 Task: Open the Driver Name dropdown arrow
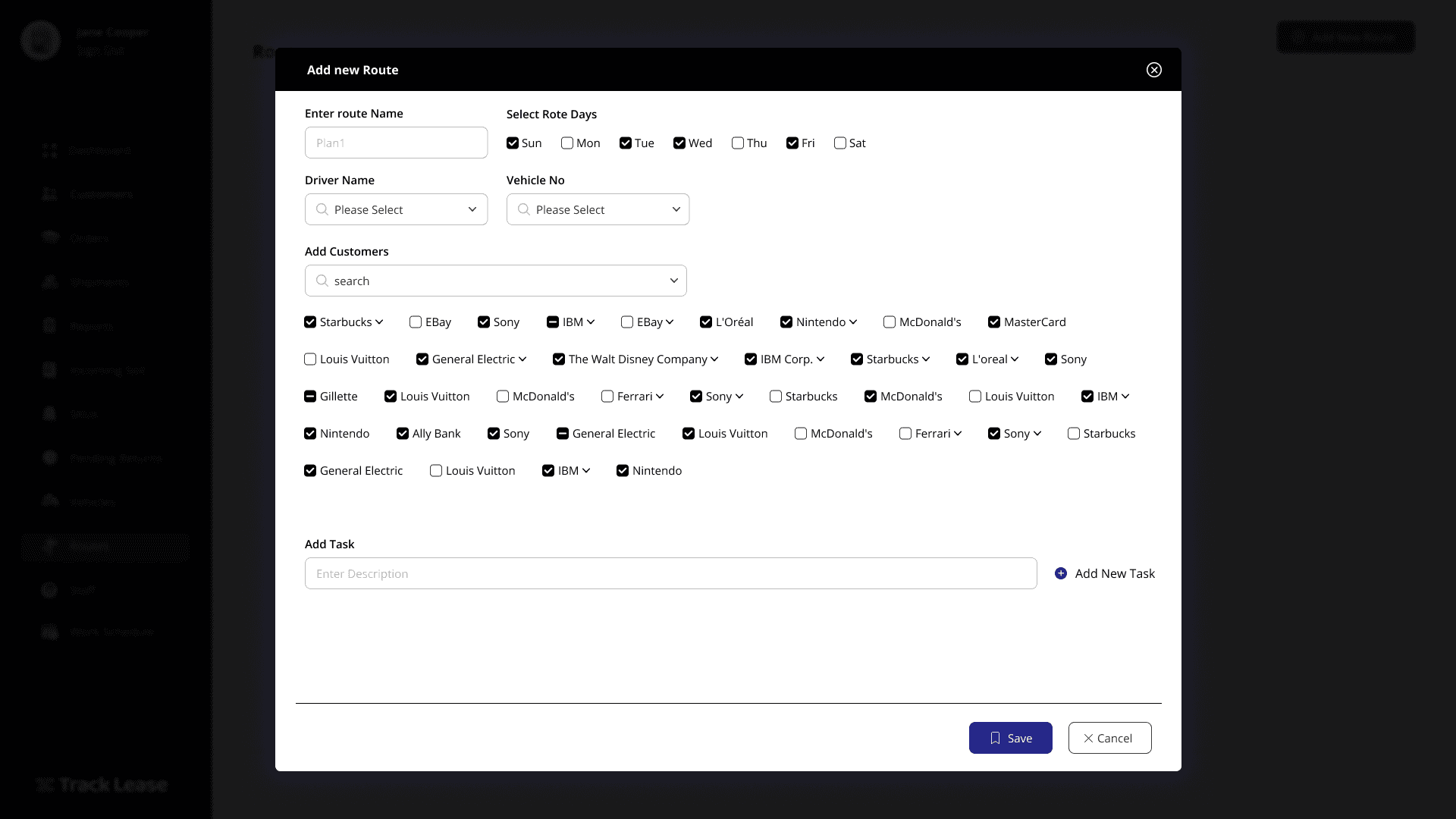(x=472, y=209)
